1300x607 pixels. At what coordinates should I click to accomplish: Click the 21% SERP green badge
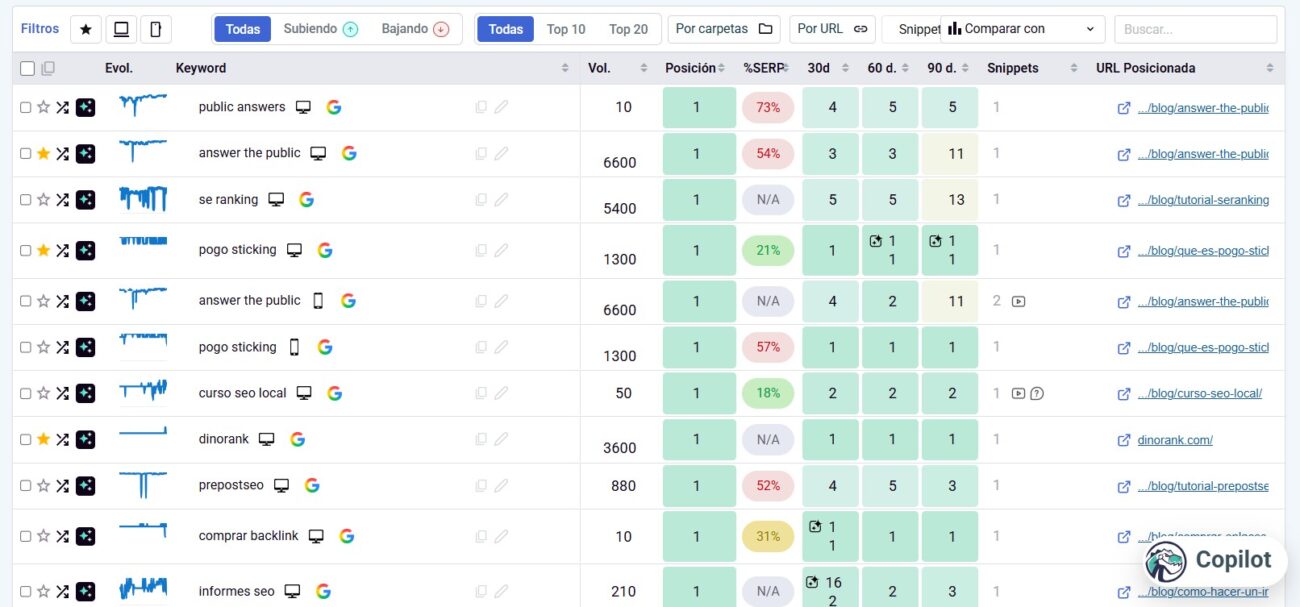pyautogui.click(x=768, y=250)
